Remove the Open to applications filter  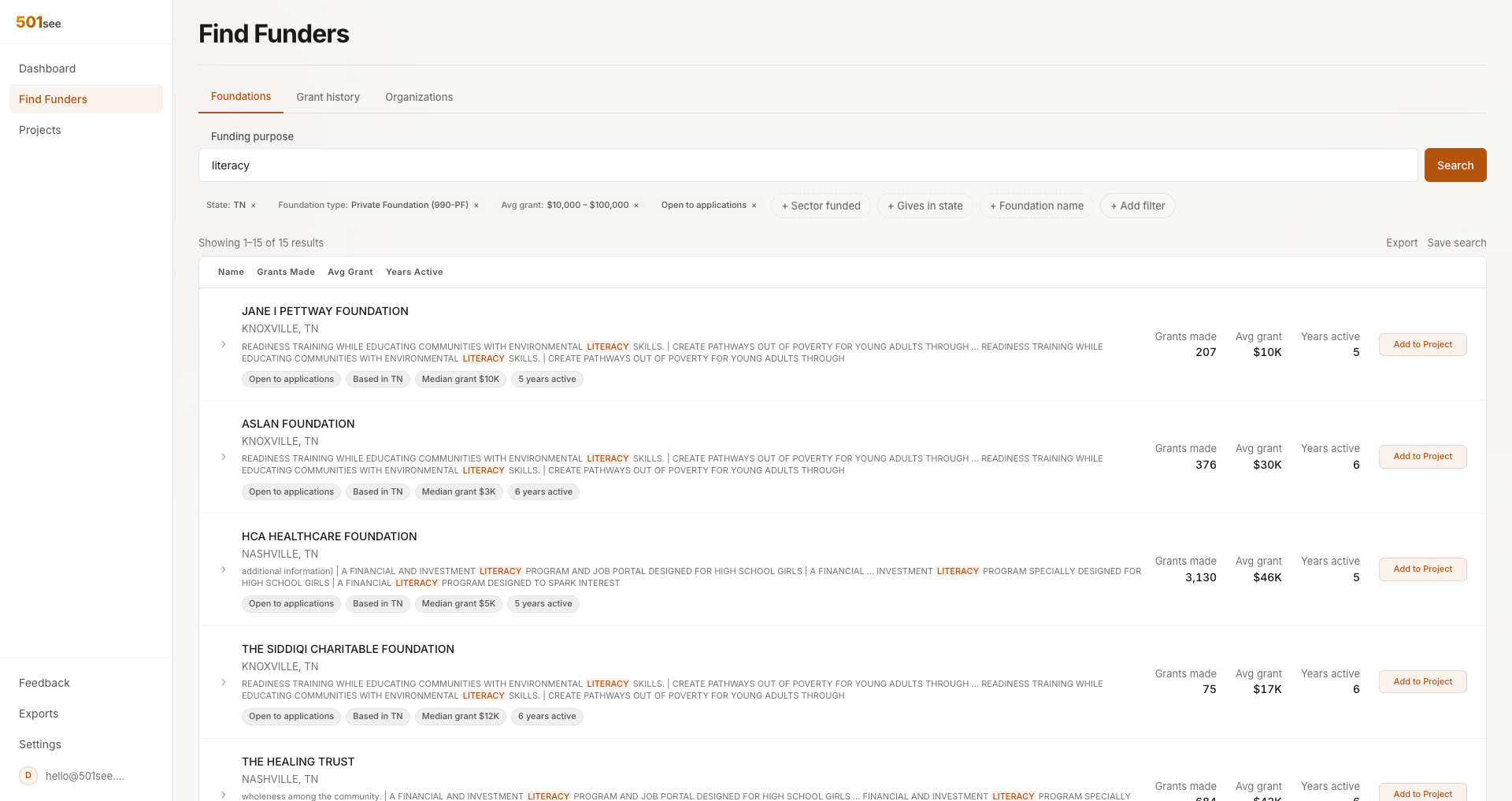(x=754, y=206)
